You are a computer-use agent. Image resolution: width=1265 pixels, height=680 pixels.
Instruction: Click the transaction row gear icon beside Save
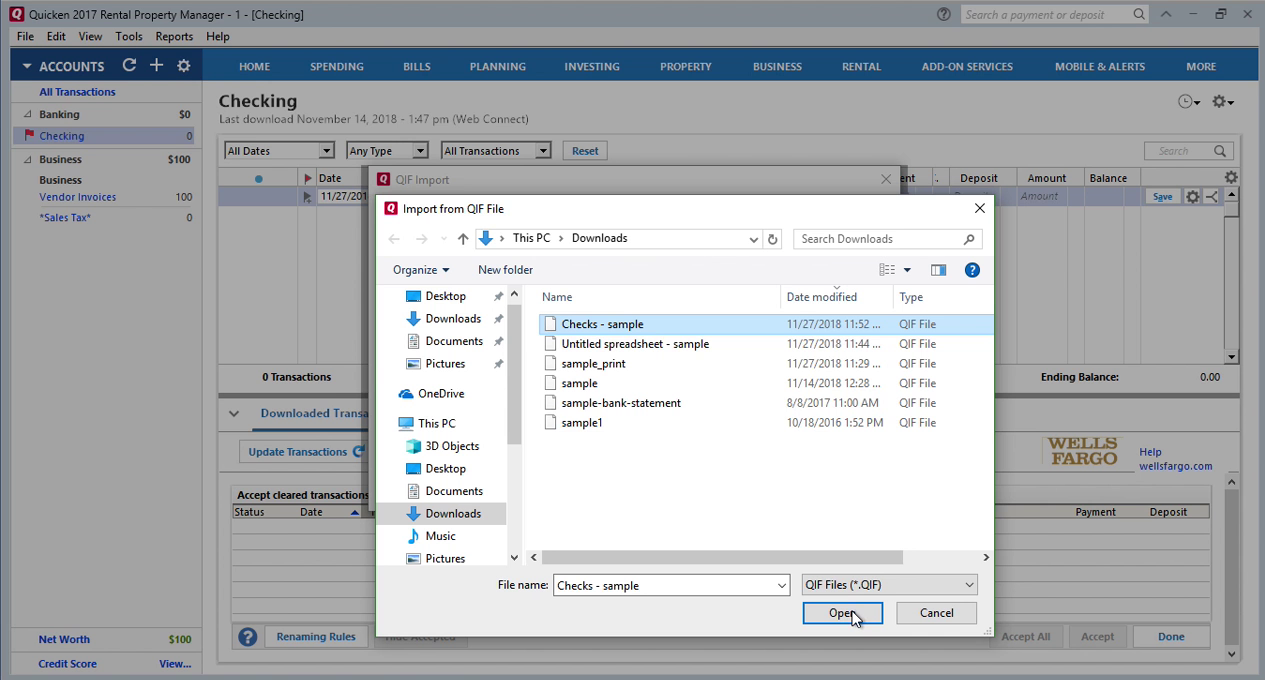pyautogui.click(x=1192, y=197)
